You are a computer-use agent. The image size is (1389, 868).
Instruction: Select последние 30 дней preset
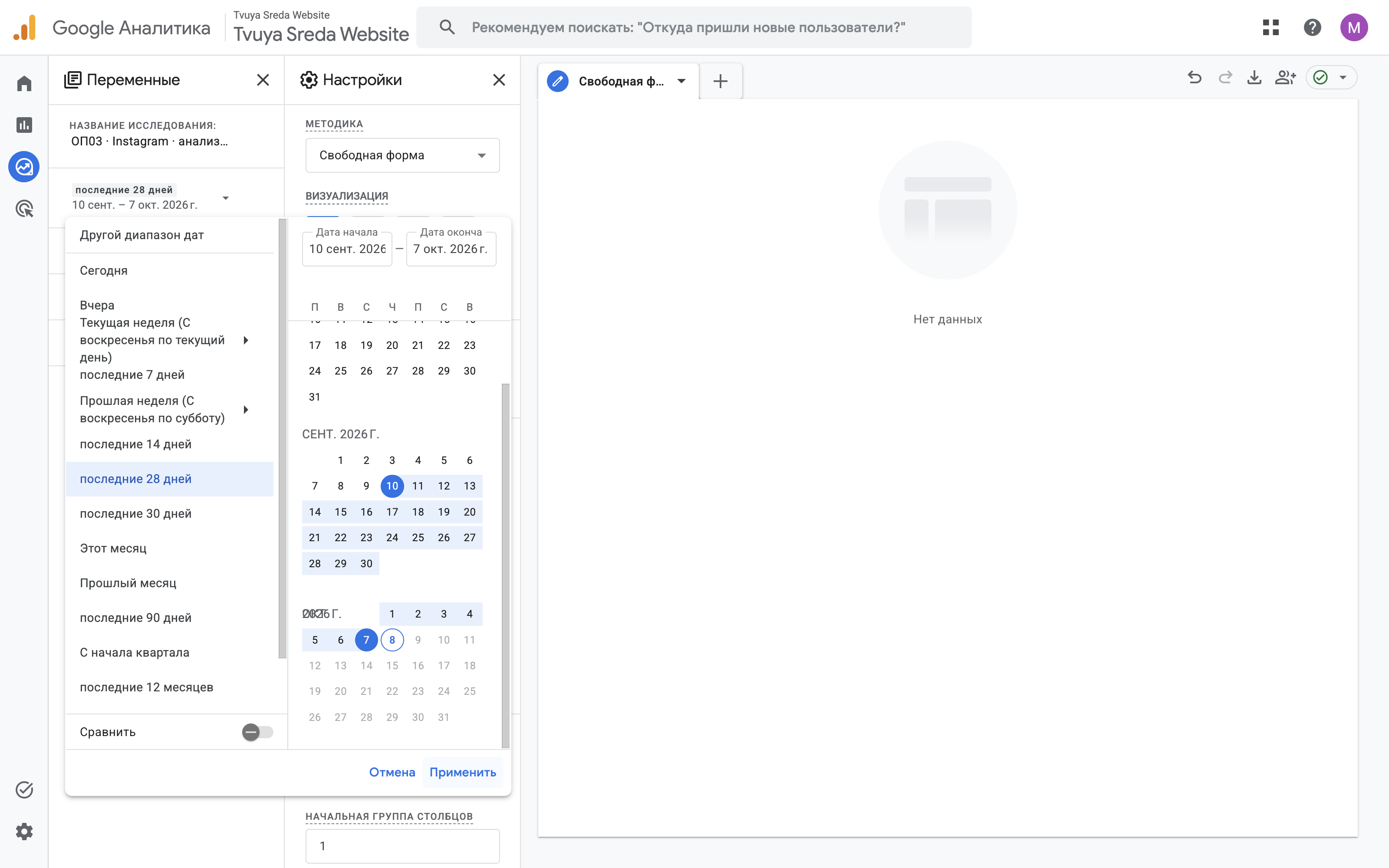click(x=169, y=513)
